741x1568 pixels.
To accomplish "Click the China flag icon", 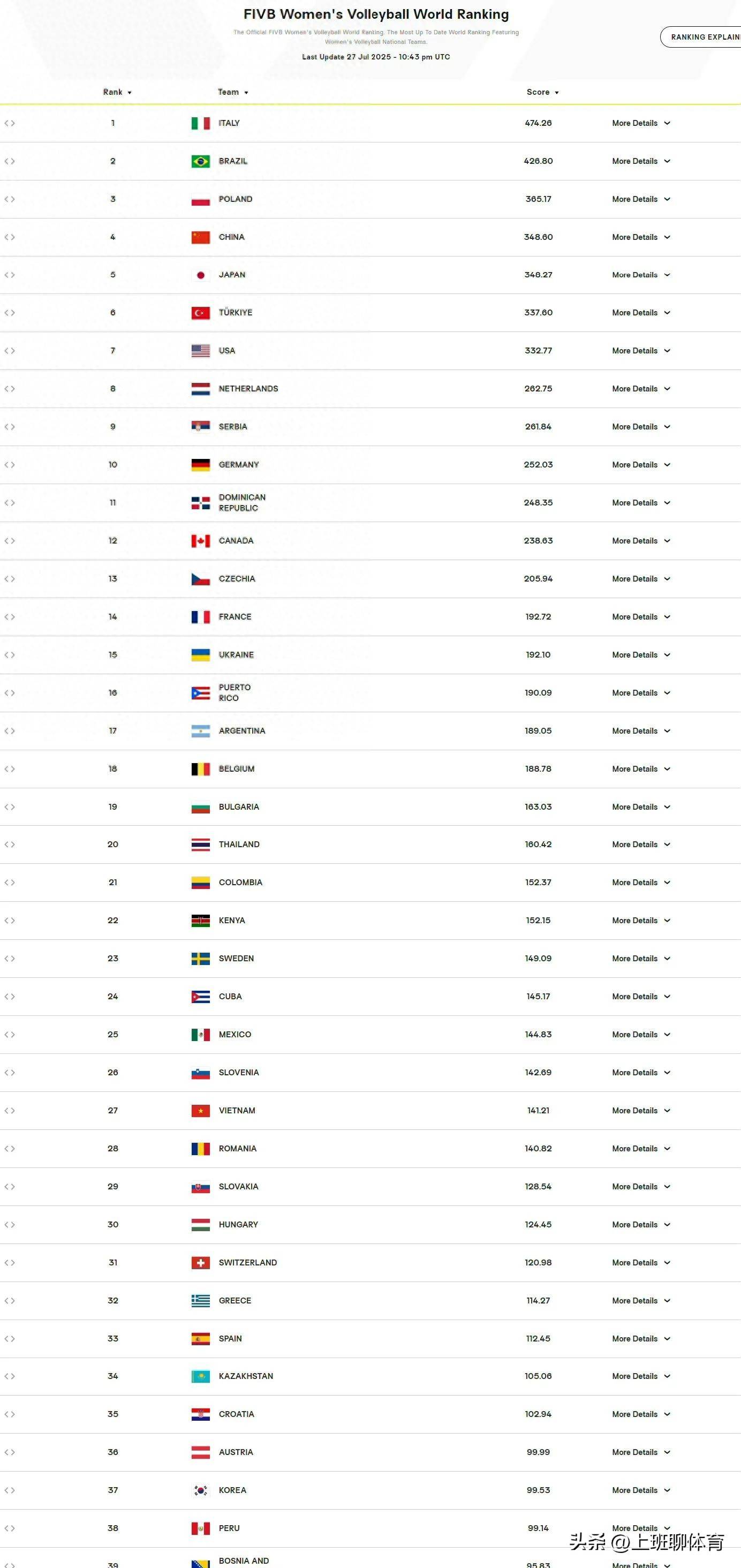I will click(200, 237).
